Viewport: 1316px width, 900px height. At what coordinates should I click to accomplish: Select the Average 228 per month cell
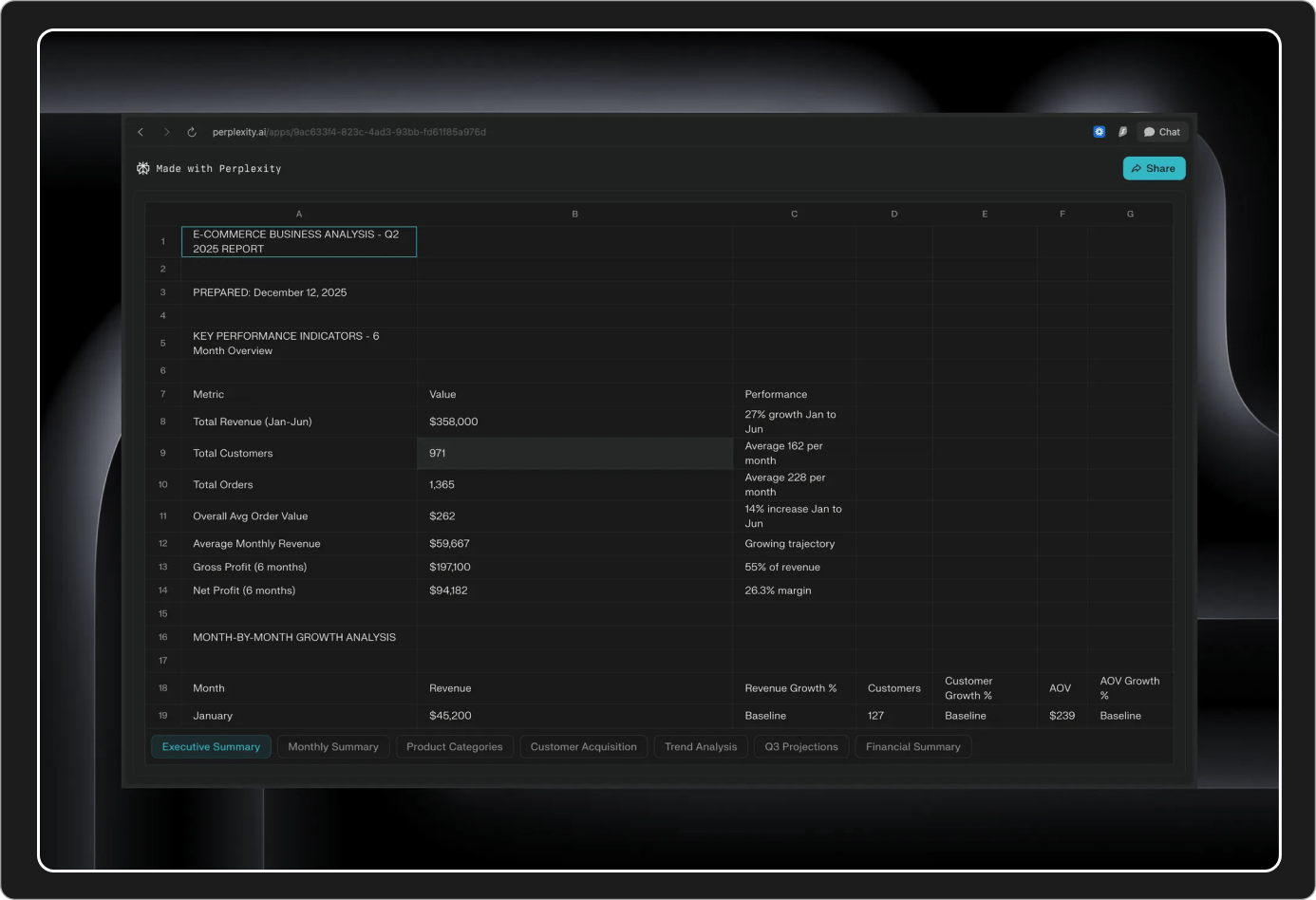[795, 484]
